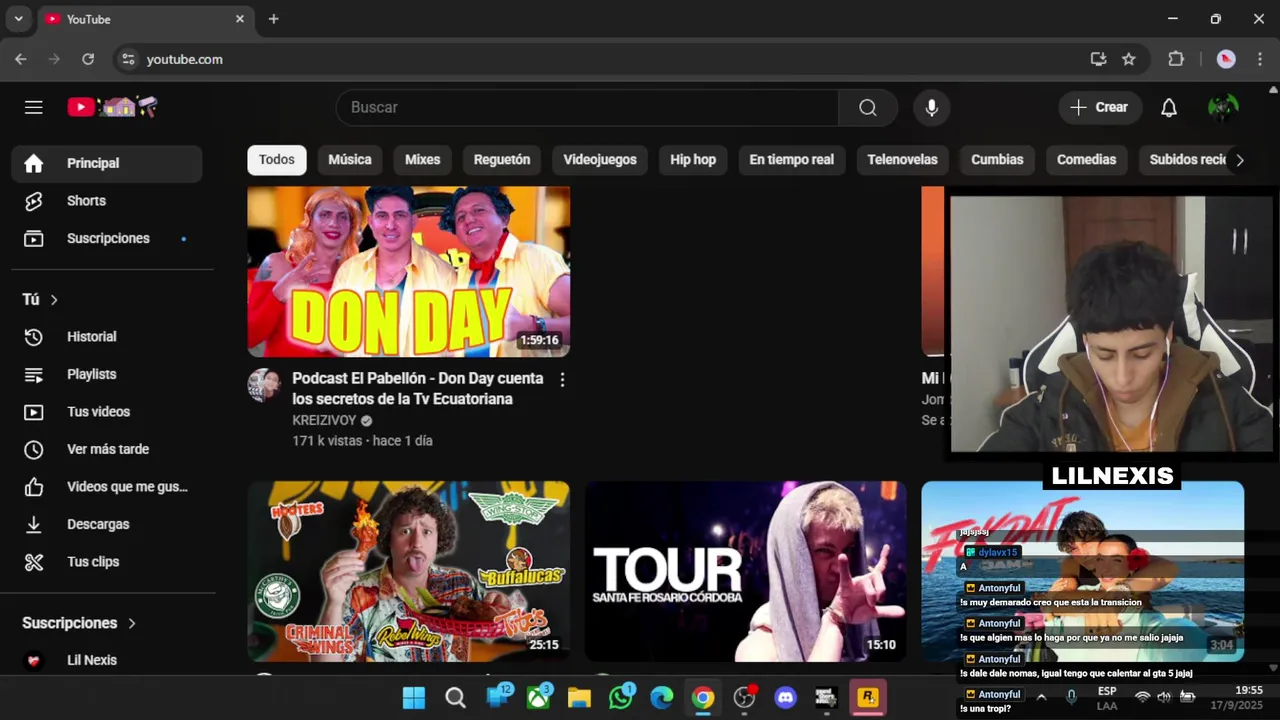Open Tus clips in sidebar
1280x720 pixels.
pyautogui.click(x=107, y=562)
